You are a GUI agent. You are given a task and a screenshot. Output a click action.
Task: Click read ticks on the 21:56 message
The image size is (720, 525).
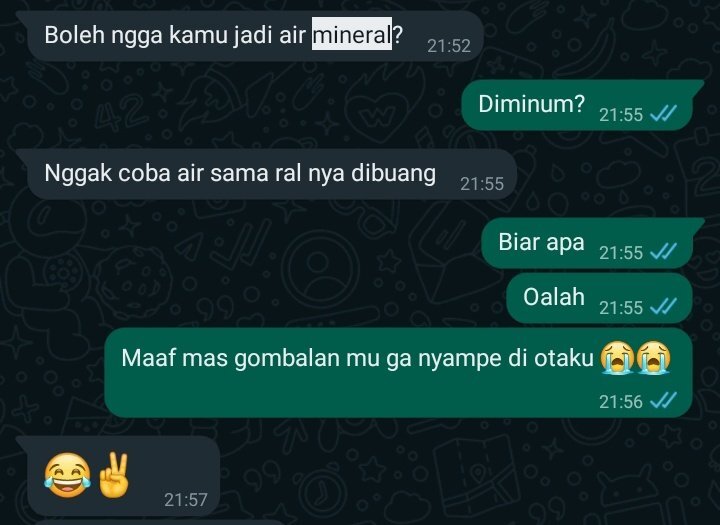664,401
